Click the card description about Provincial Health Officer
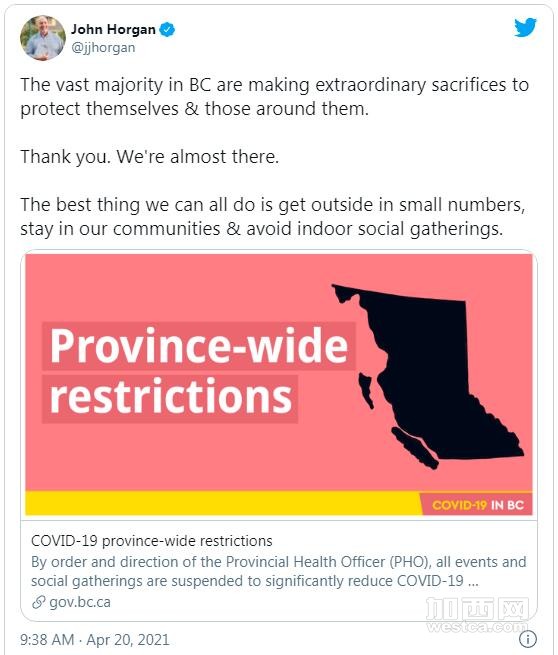558x655 pixels. tap(279, 571)
